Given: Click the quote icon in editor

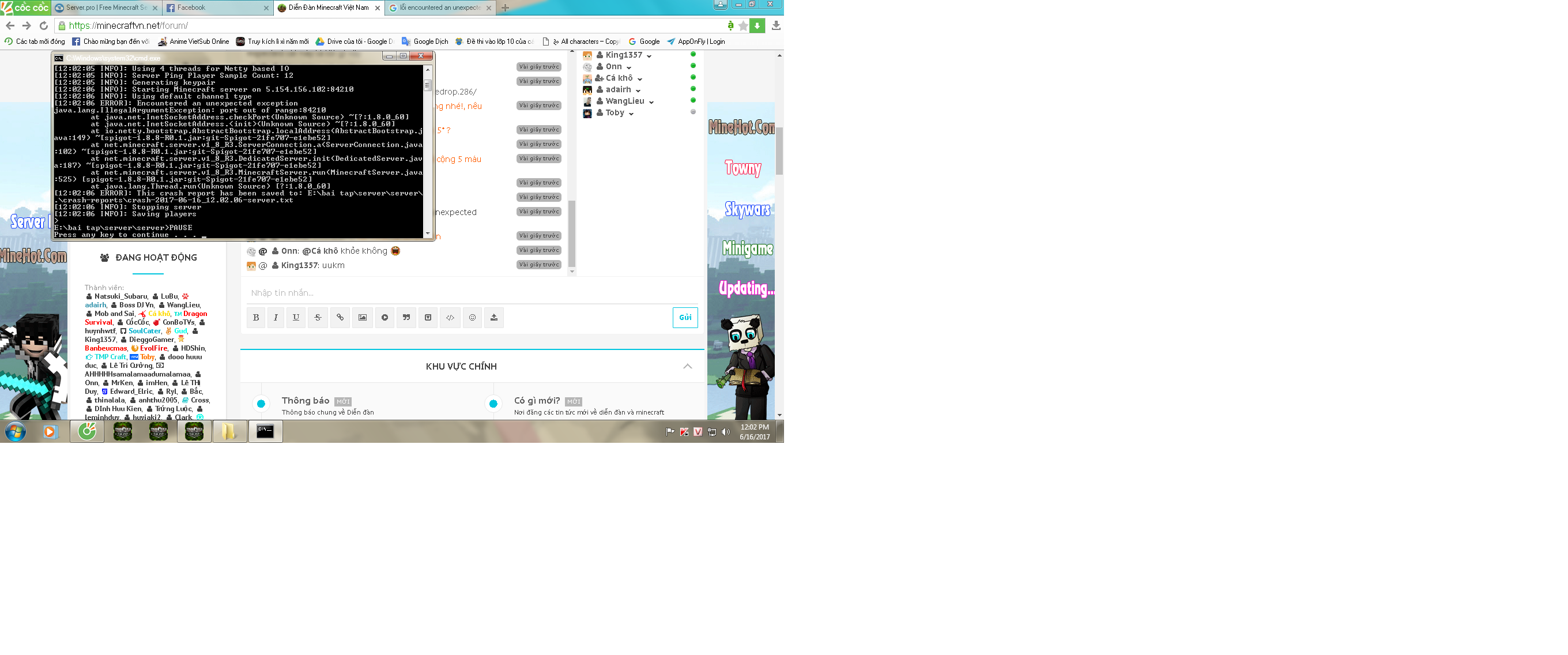Looking at the screenshot, I should [x=406, y=318].
